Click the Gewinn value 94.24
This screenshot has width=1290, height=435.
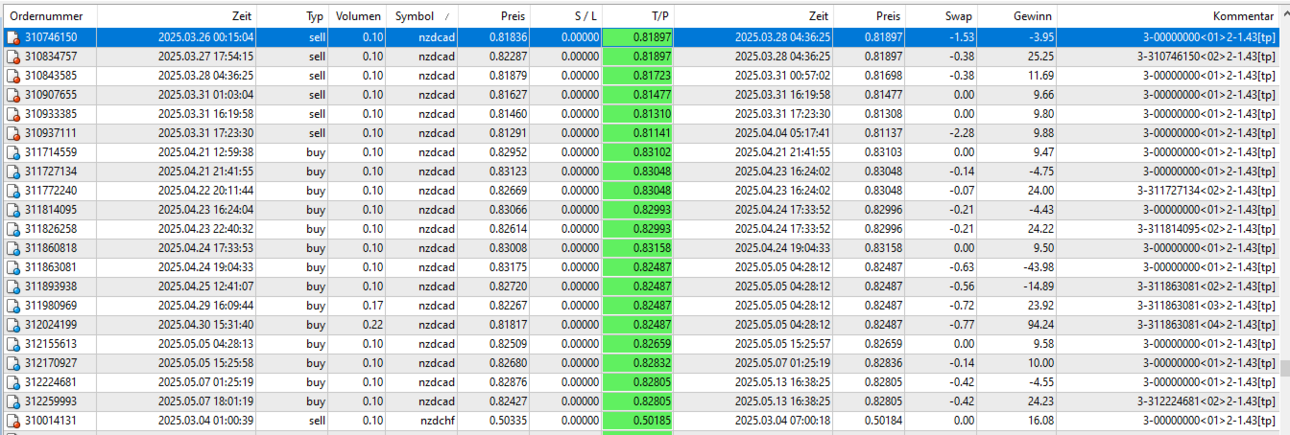[1040, 324]
